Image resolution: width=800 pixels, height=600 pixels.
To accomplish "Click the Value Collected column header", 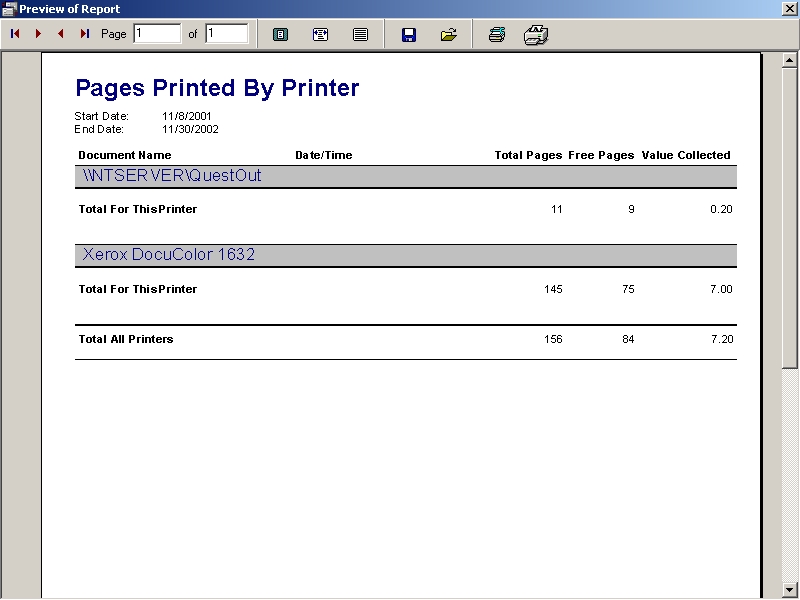I will (686, 155).
